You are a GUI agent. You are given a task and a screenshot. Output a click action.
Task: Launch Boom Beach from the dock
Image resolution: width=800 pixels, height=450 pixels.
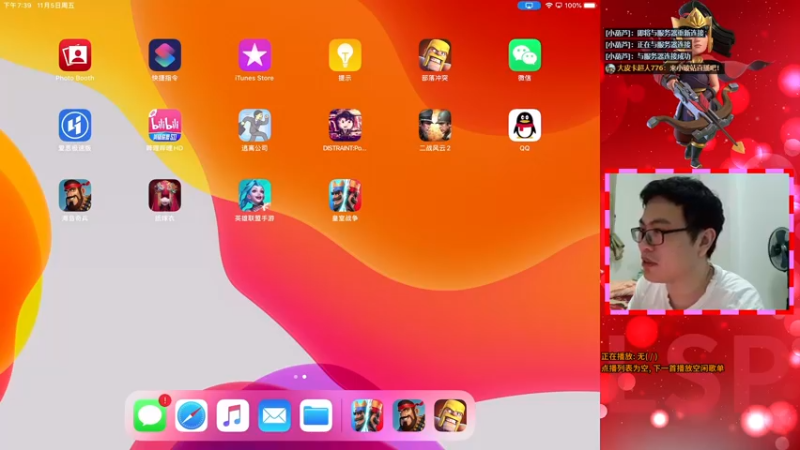pos(409,415)
